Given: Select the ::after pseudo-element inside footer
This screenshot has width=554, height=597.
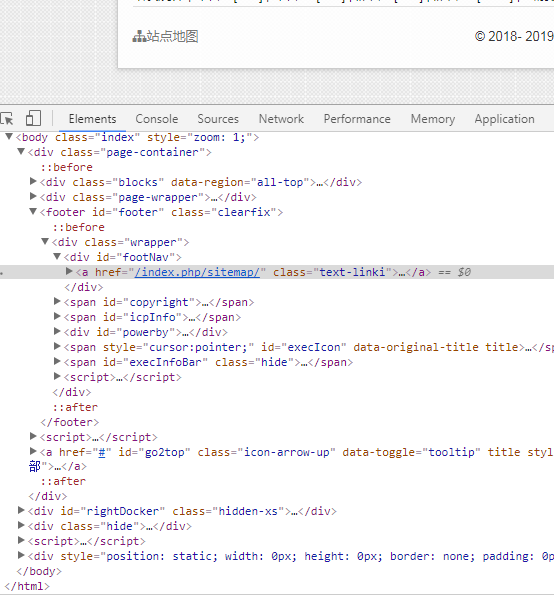Looking at the screenshot, I should [75, 407].
